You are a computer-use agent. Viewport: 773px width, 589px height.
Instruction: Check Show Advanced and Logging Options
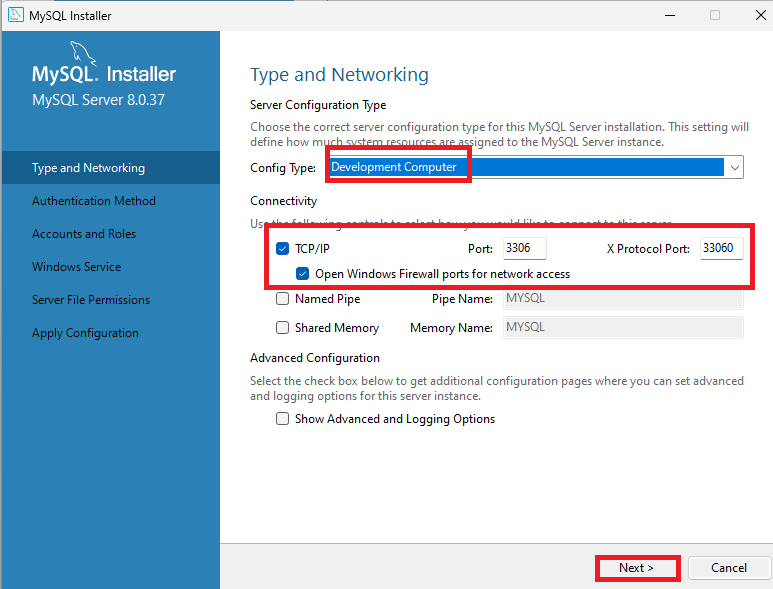282,418
